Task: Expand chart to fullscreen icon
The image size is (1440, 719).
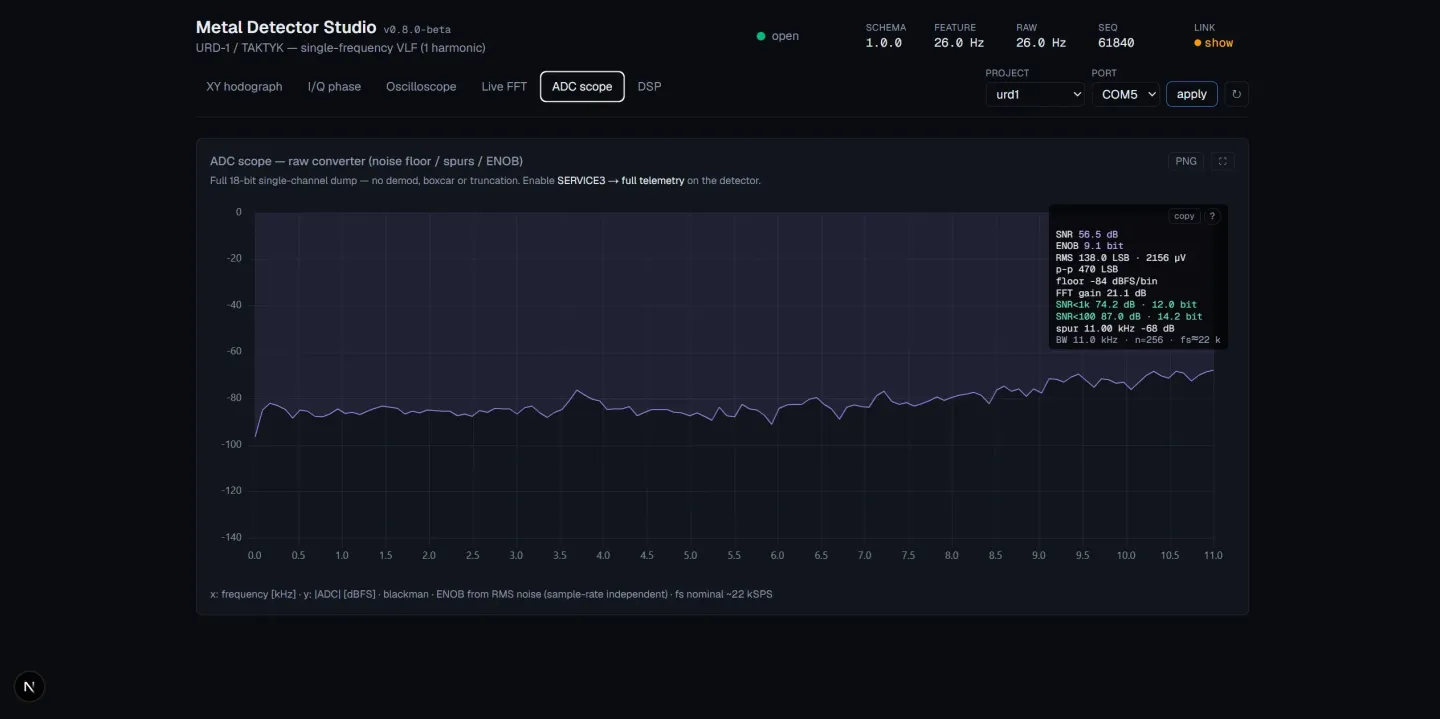Action: 1222,161
